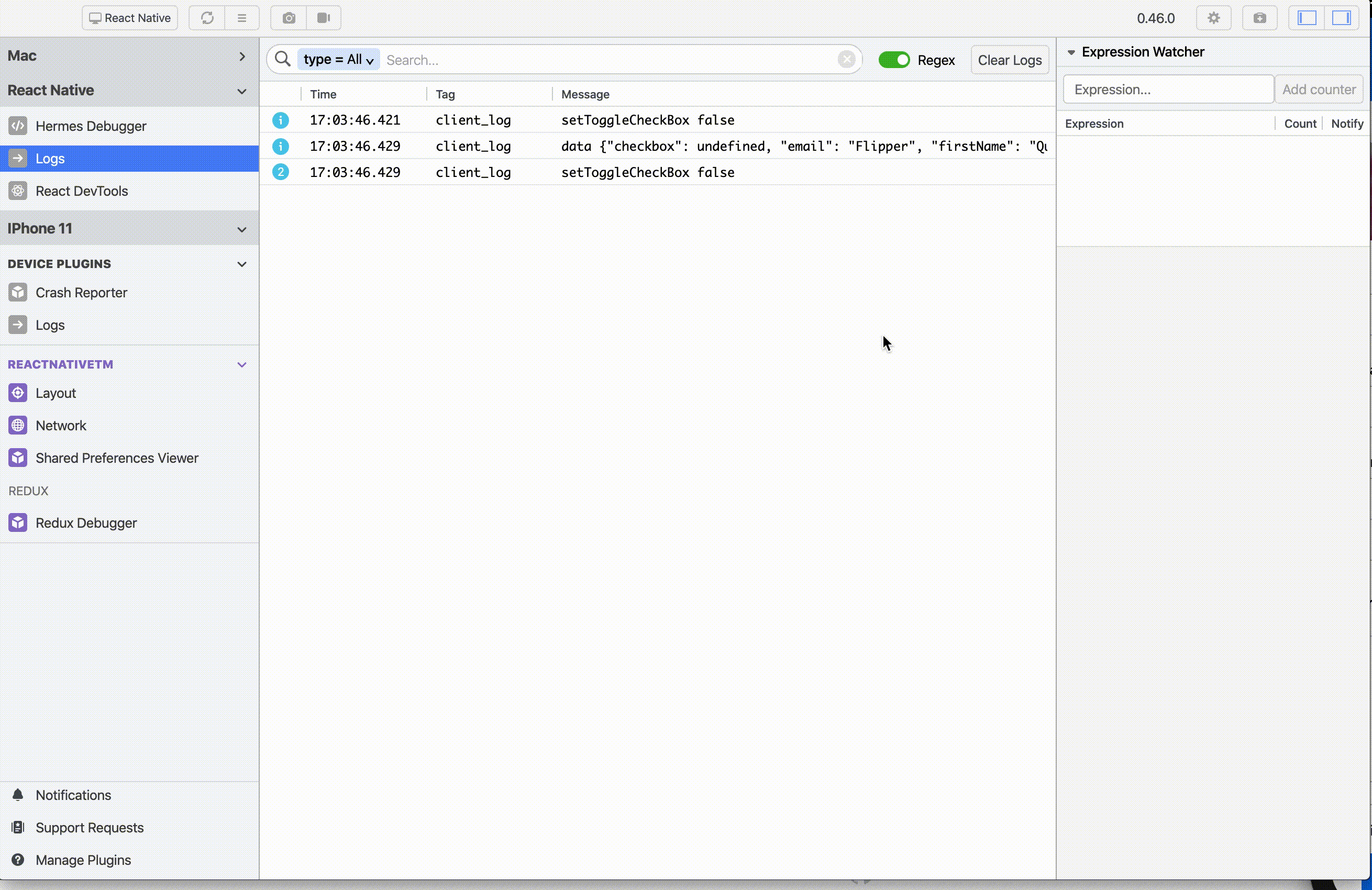Start screen recording with video icon
Screen dimensions: 1372x890
324,18
